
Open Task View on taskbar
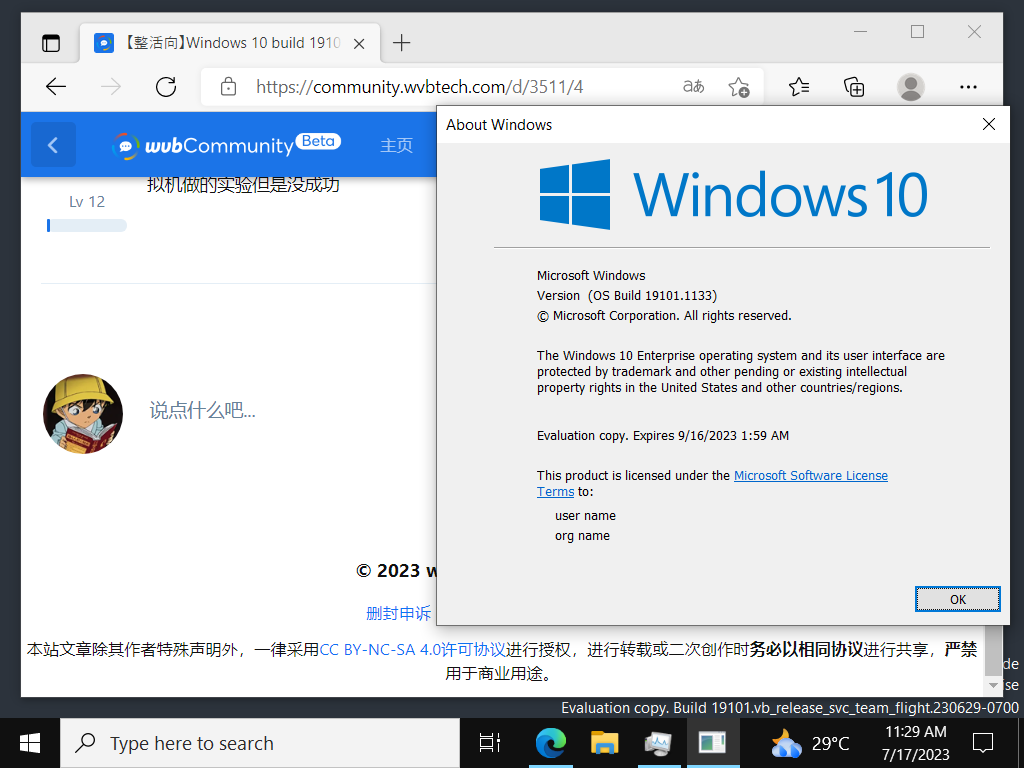[x=490, y=743]
